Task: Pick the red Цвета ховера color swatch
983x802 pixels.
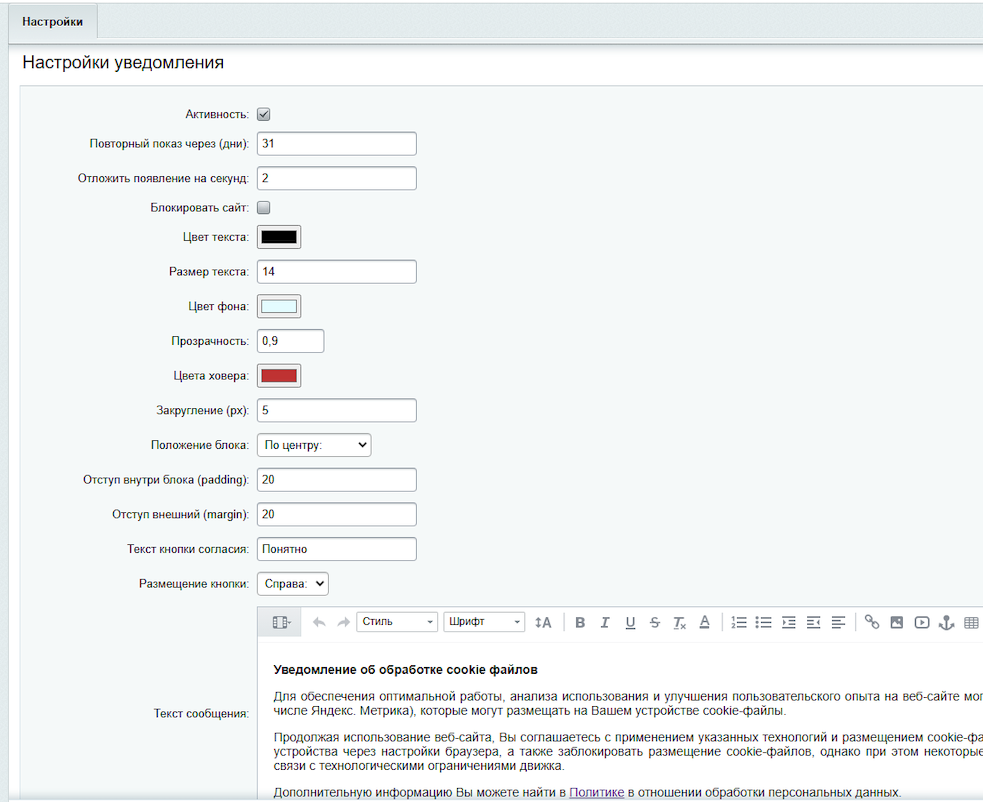Action: (x=279, y=376)
